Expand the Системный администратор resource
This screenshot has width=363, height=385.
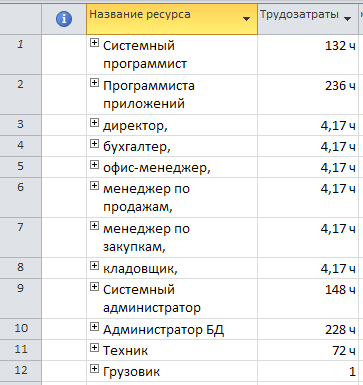click(94, 287)
